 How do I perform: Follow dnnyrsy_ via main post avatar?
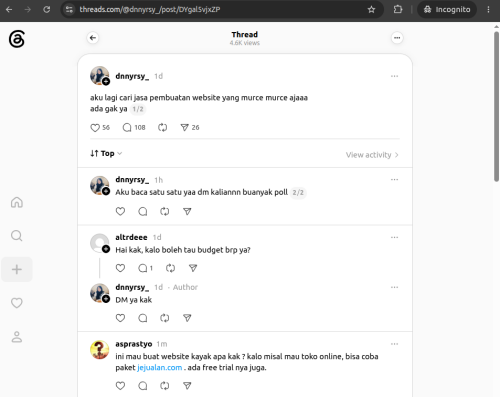point(106,81)
